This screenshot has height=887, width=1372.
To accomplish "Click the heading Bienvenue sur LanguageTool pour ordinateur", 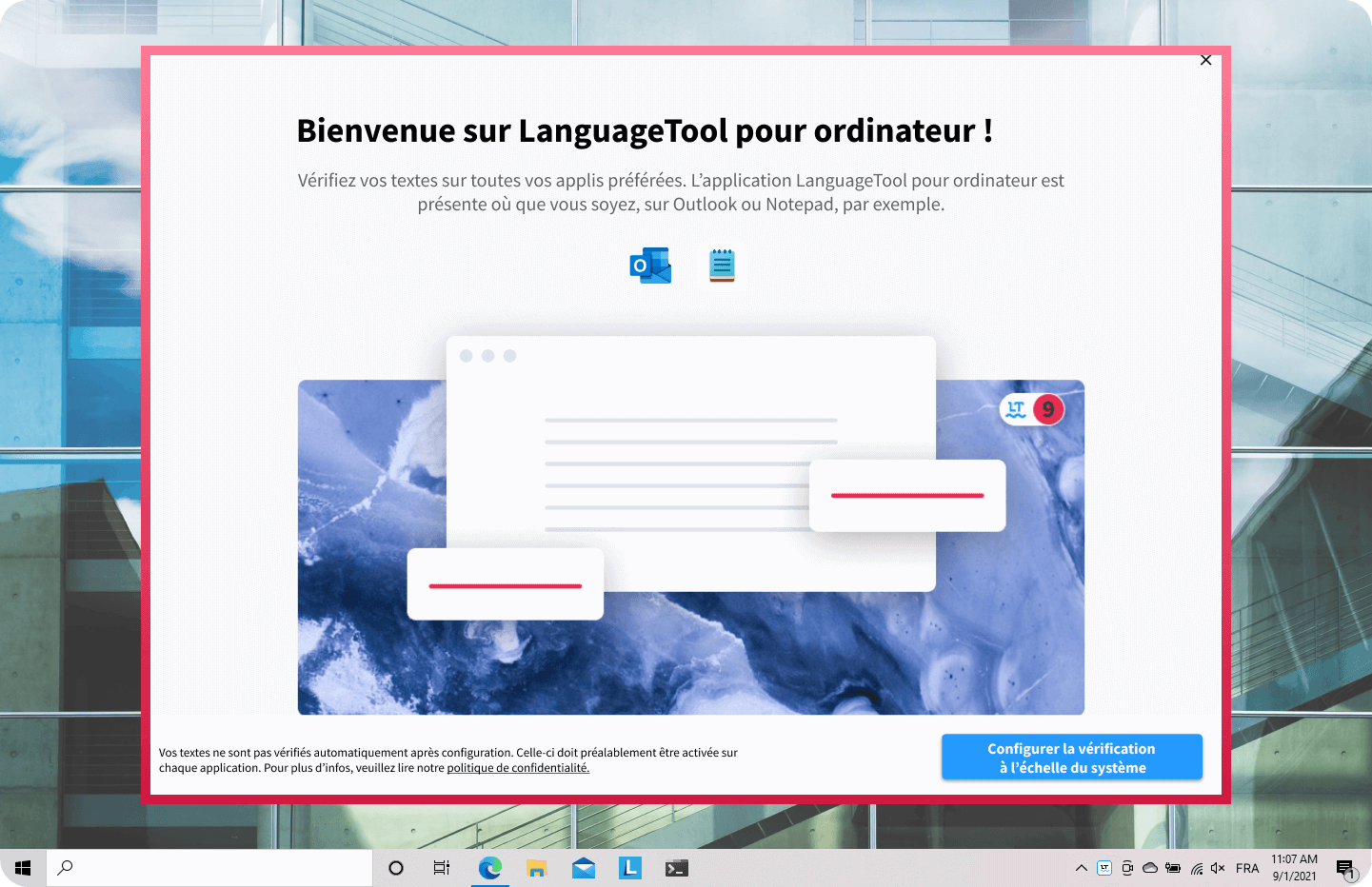I will pyautogui.click(x=645, y=130).
